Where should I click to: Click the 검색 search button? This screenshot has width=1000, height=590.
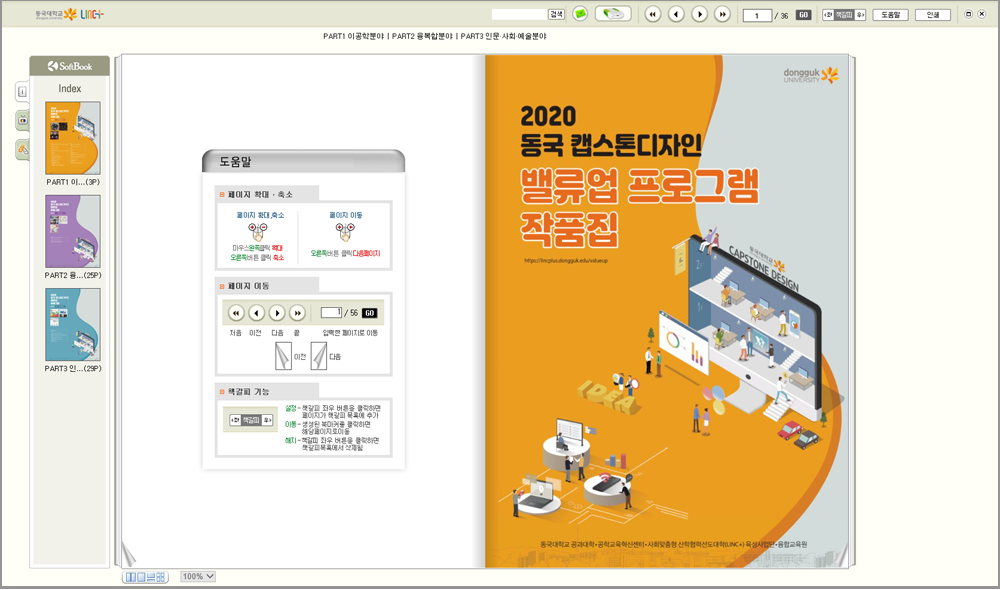[556, 14]
